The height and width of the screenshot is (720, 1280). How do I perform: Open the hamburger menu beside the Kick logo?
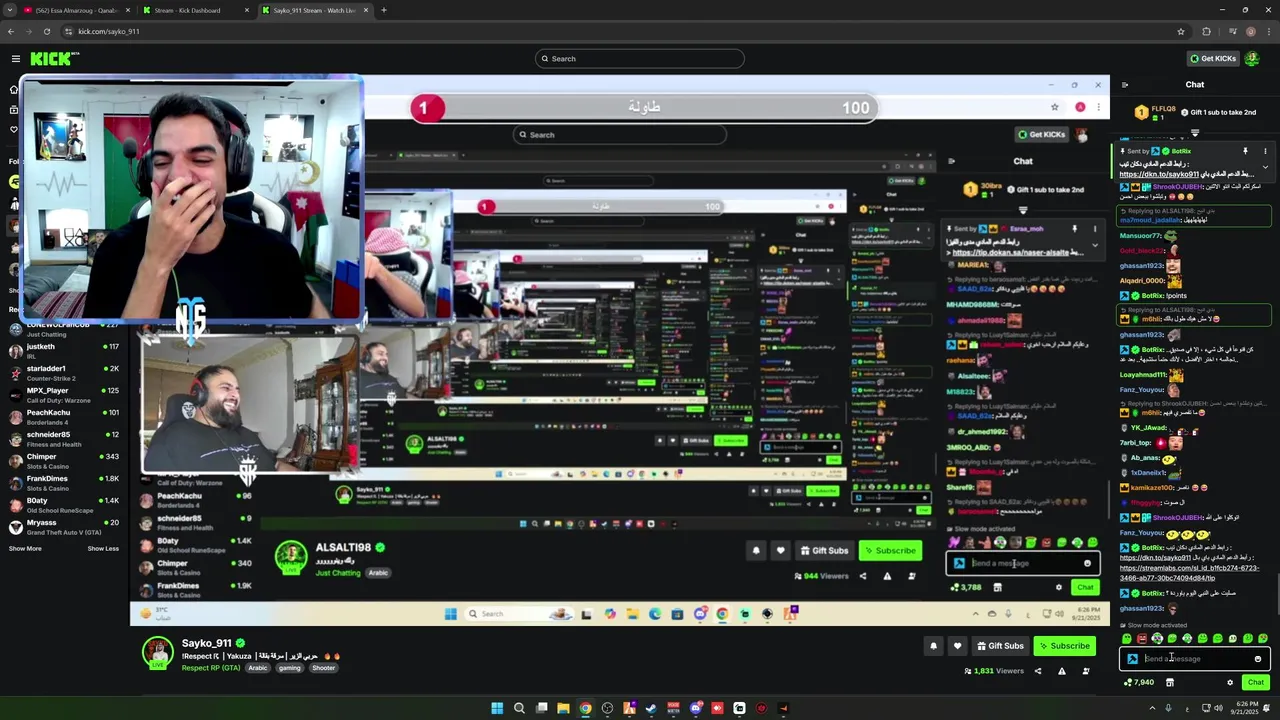pyautogui.click(x=15, y=59)
